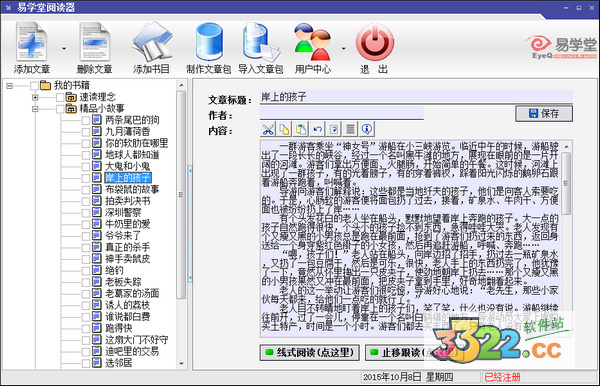Select the 拍卖判决书 article
600x386 pixels.
[128, 201]
